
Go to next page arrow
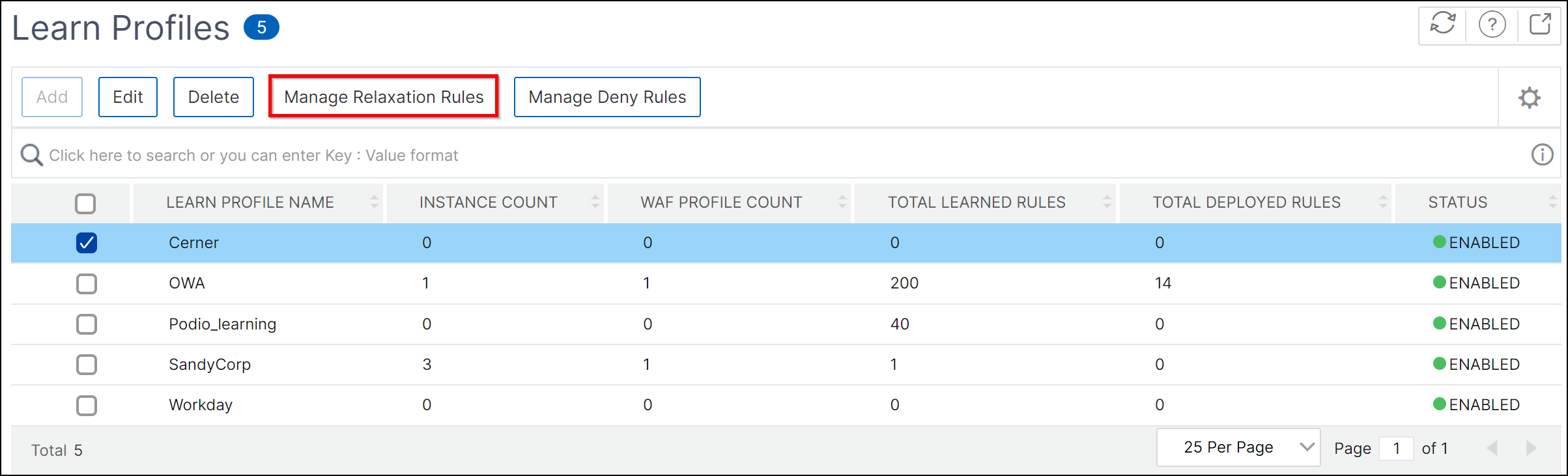pyautogui.click(x=1531, y=448)
